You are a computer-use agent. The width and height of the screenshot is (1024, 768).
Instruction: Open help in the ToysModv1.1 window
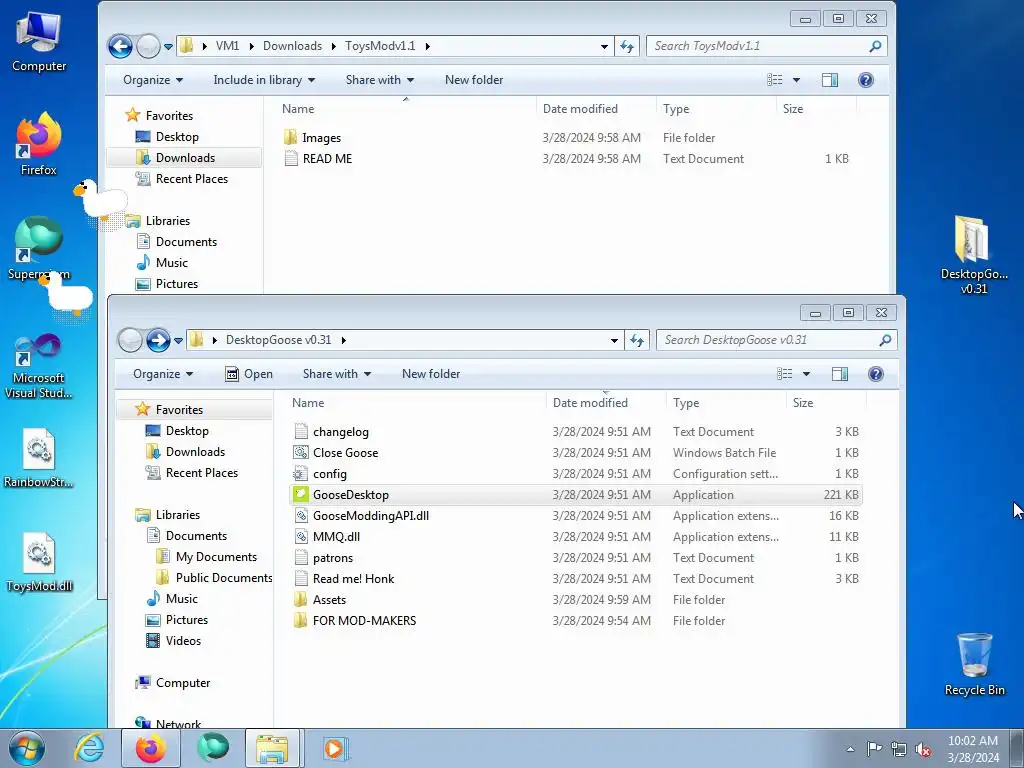pos(866,80)
